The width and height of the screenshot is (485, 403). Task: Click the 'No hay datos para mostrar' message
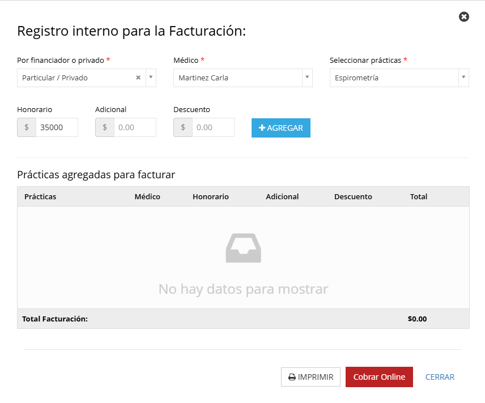click(243, 289)
